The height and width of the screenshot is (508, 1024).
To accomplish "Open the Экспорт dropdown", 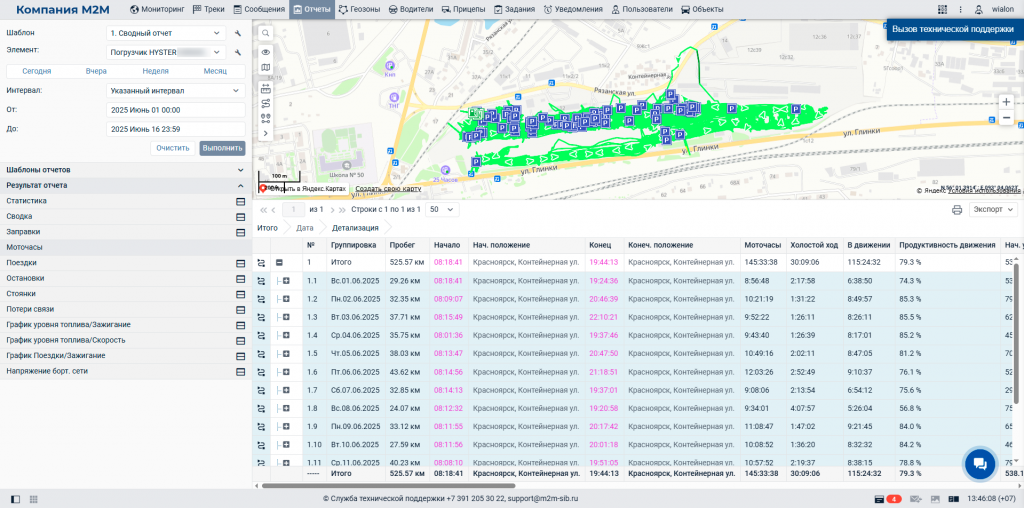I will [993, 210].
